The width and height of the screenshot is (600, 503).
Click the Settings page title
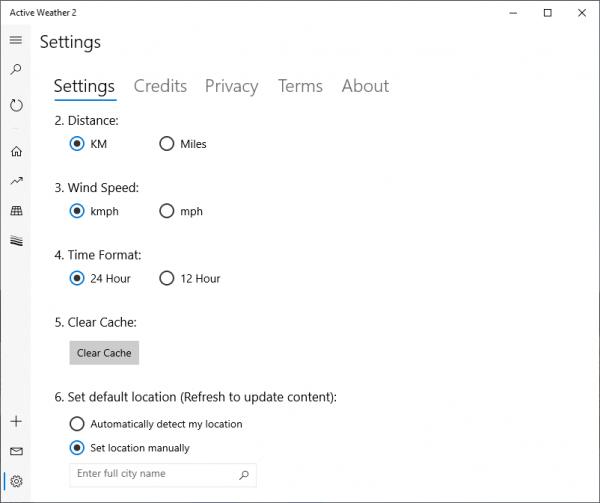coord(70,42)
